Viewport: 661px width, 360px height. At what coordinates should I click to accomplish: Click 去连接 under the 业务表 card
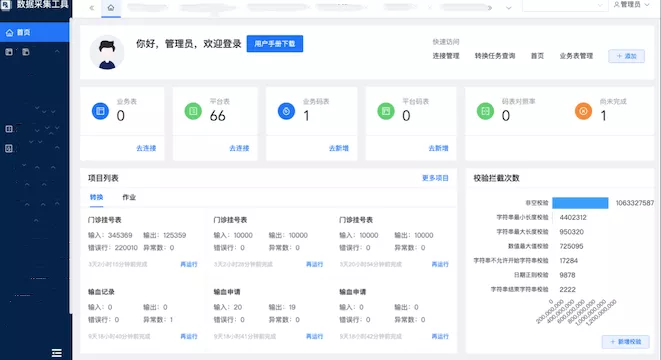pyautogui.click(x=146, y=148)
